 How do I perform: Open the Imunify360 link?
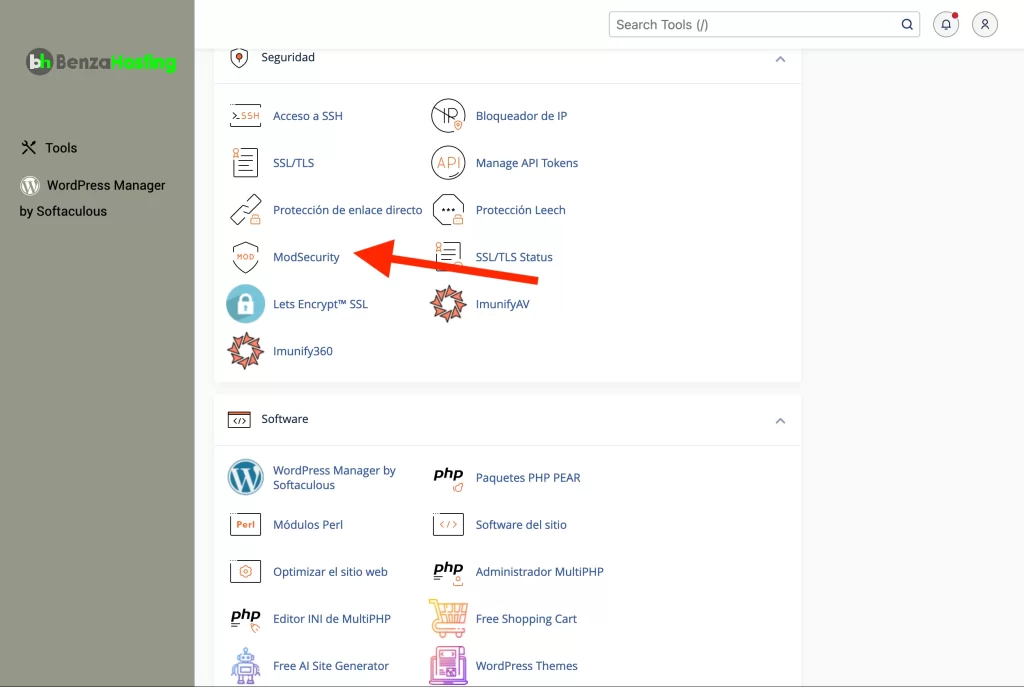click(302, 351)
